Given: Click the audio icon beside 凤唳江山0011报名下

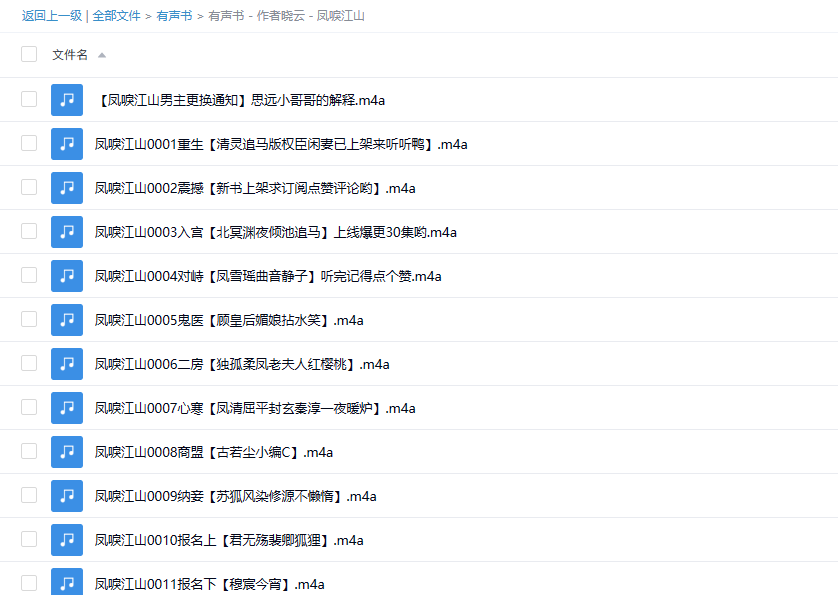Looking at the screenshot, I should pyautogui.click(x=67, y=583).
